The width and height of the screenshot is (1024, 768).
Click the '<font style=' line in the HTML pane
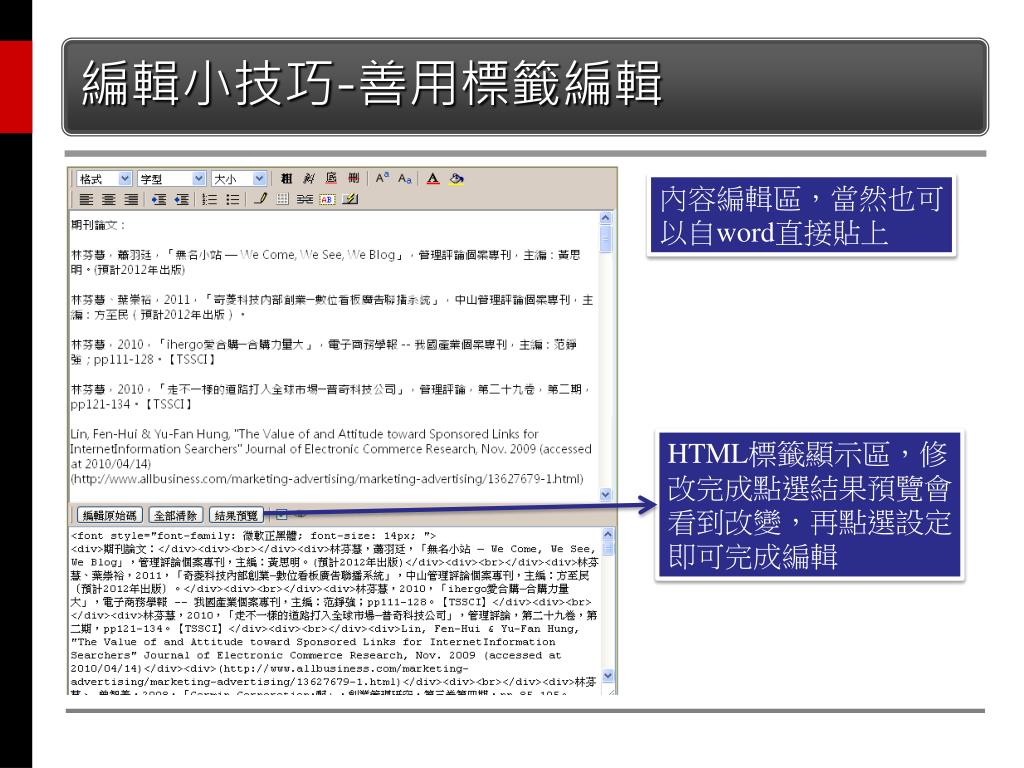coord(253,536)
